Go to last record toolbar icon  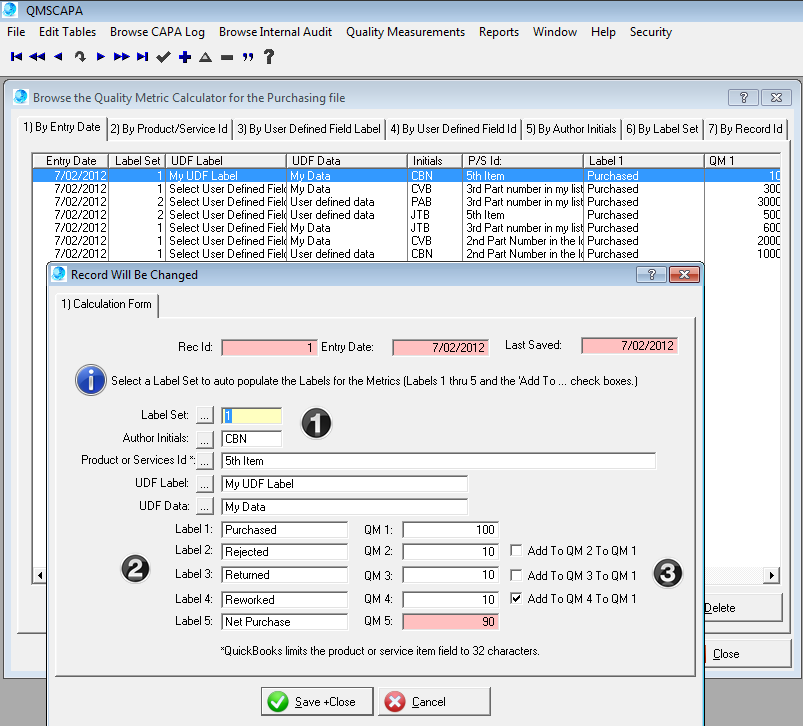[x=143, y=57]
